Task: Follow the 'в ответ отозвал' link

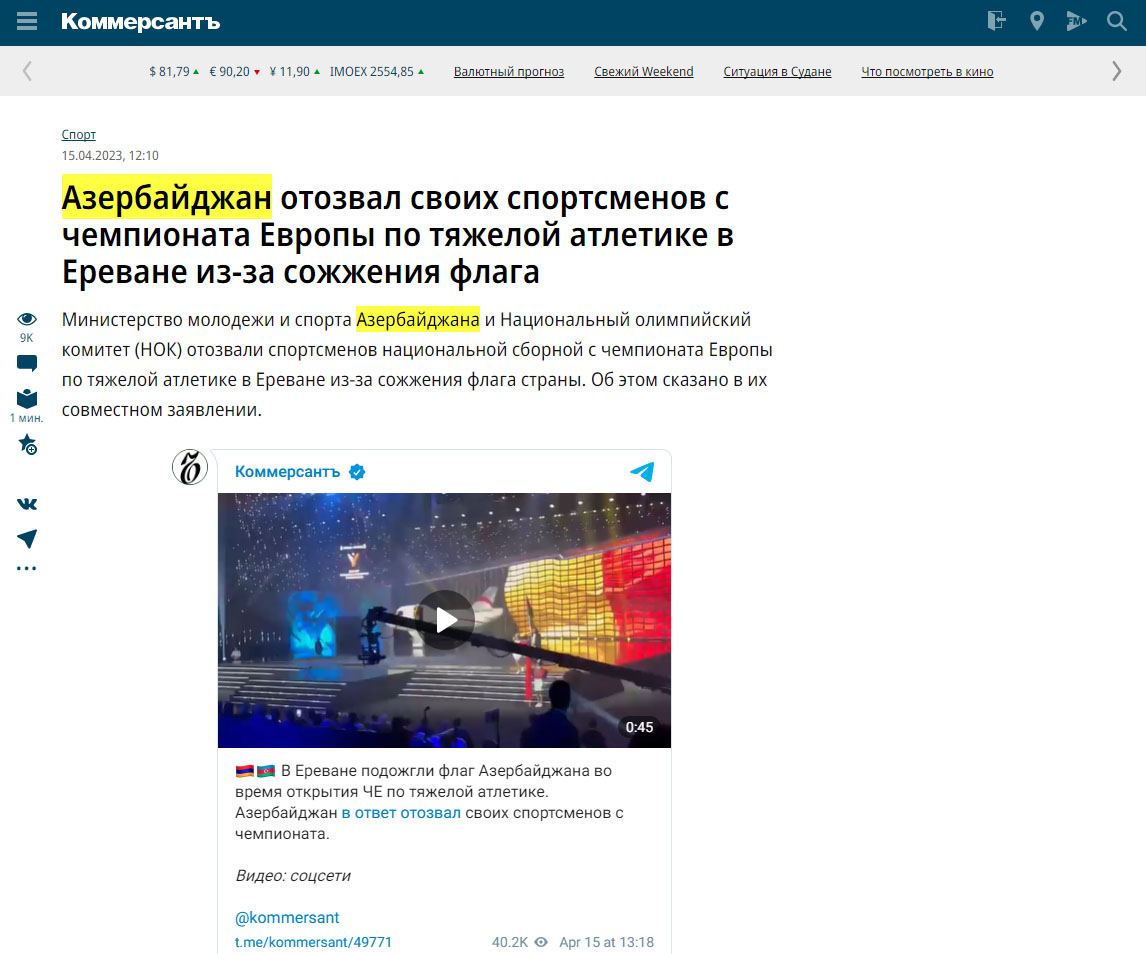Action: click(401, 813)
